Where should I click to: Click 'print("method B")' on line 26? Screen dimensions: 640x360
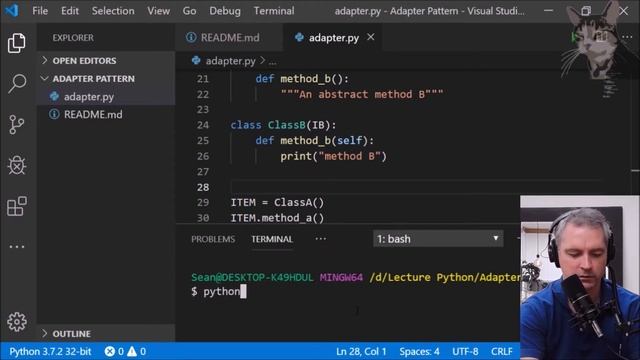pos(333,156)
